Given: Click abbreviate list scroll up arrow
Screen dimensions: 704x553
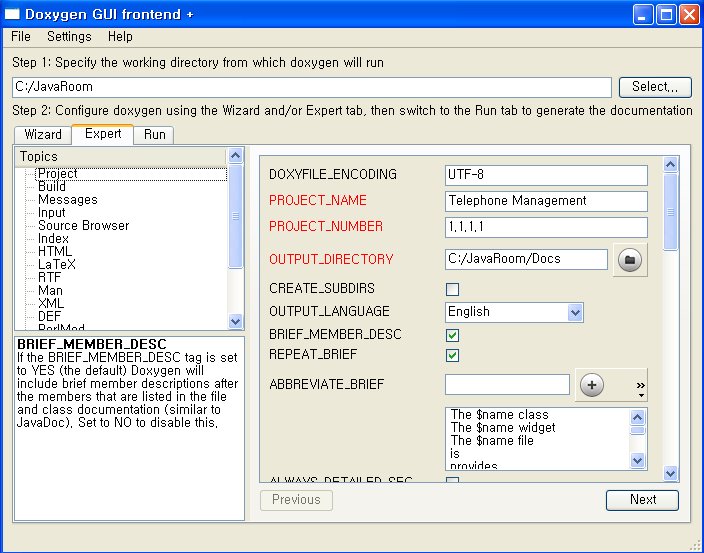Looking at the screenshot, I should pyautogui.click(x=638, y=418).
